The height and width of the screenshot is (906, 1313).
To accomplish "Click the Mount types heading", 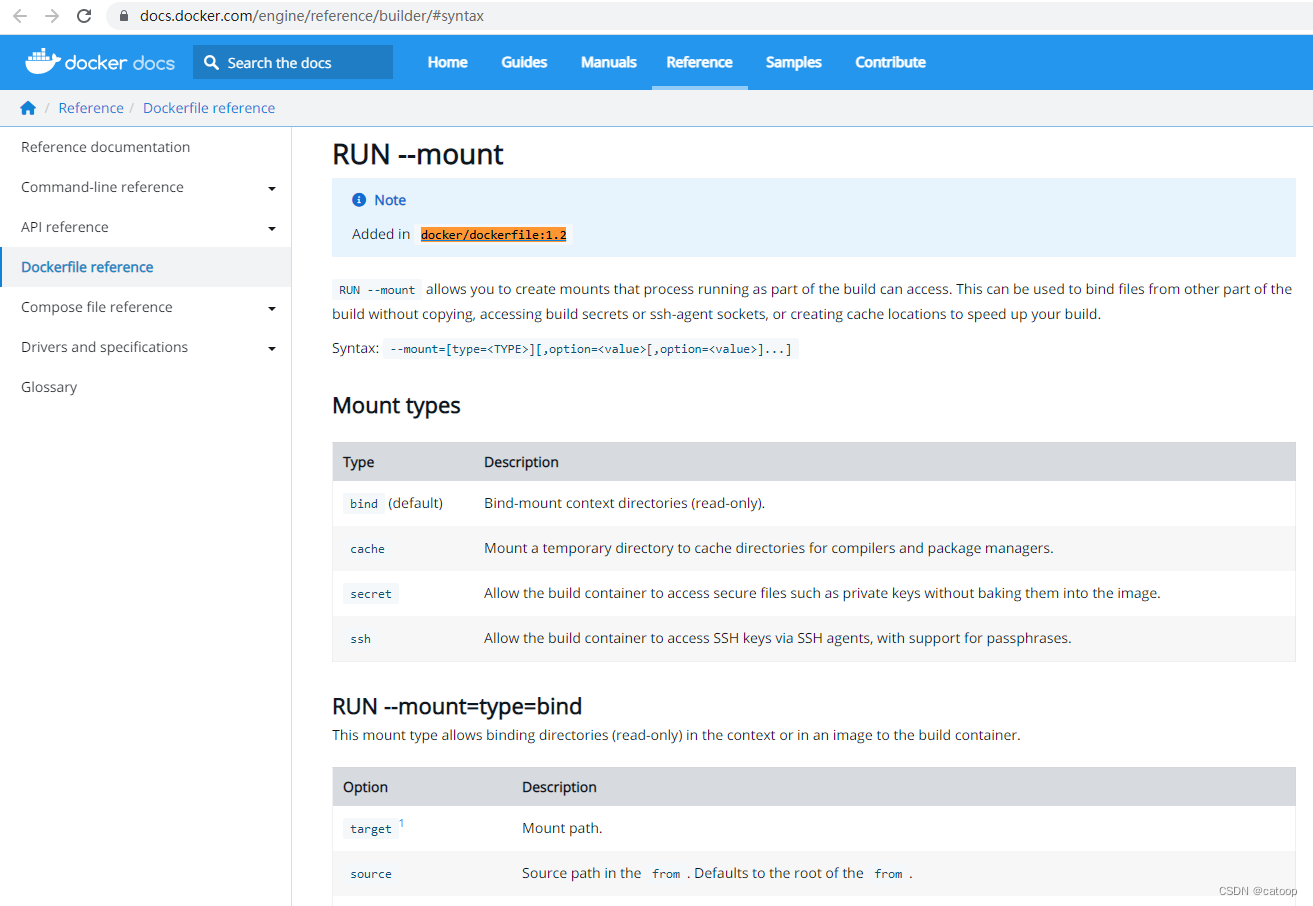I will (396, 405).
